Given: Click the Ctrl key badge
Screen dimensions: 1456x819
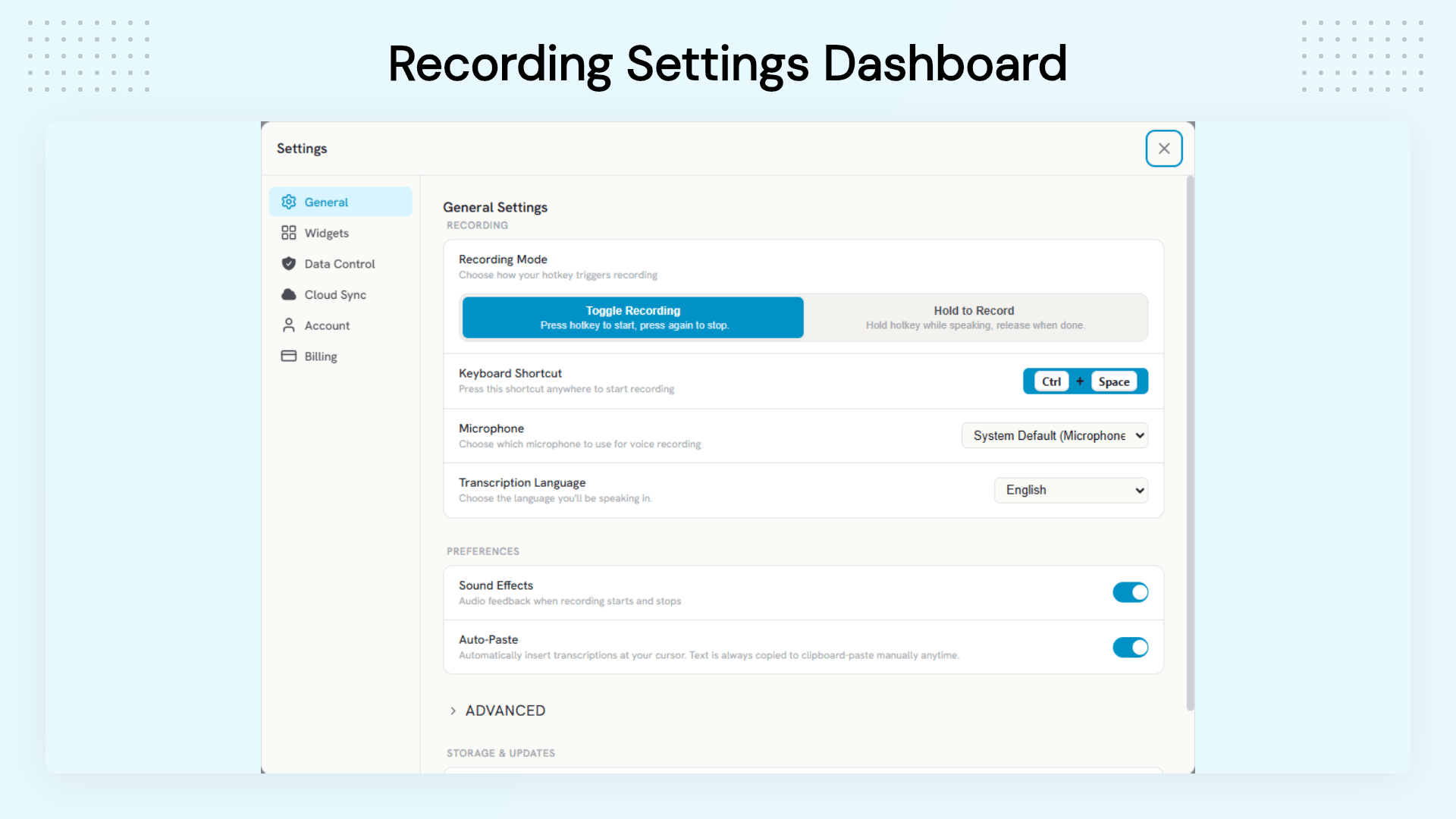Looking at the screenshot, I should click(1051, 381).
